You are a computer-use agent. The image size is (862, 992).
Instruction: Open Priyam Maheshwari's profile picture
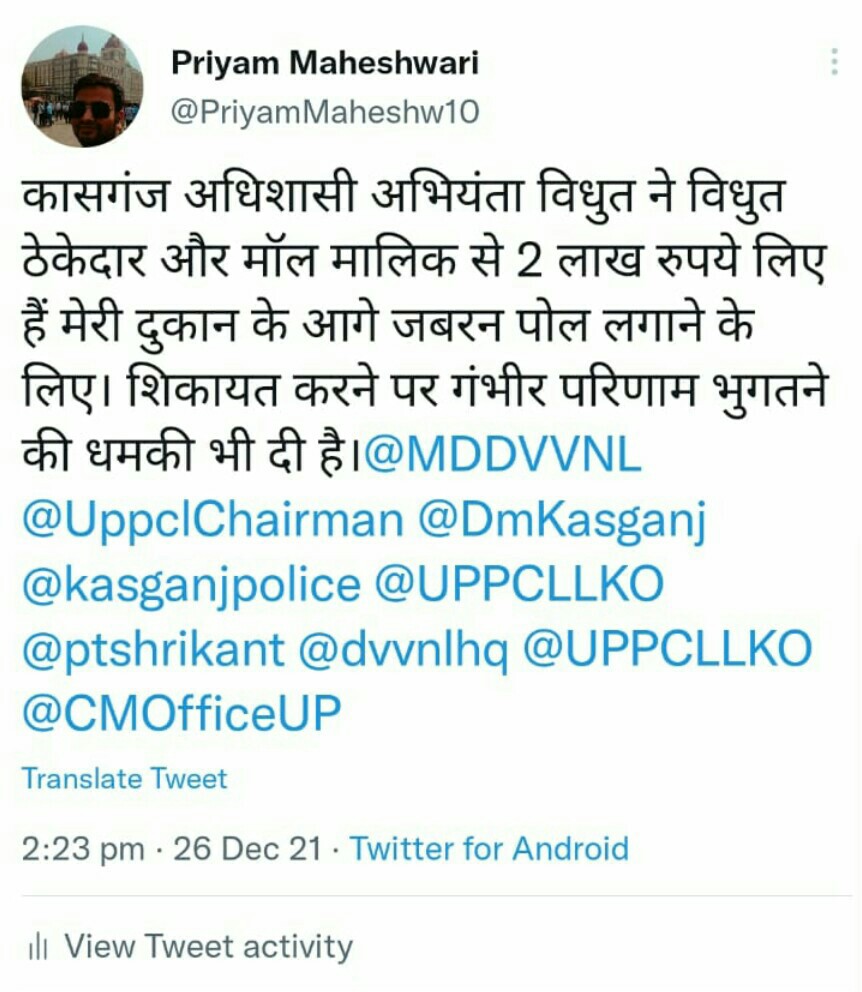pos(82,87)
